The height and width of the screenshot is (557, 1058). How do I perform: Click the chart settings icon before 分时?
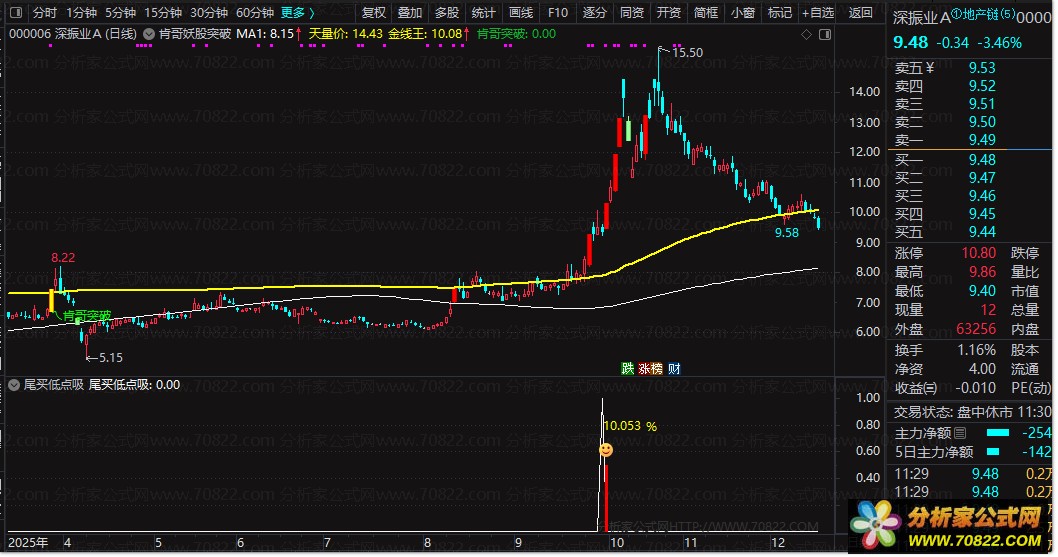[15, 13]
